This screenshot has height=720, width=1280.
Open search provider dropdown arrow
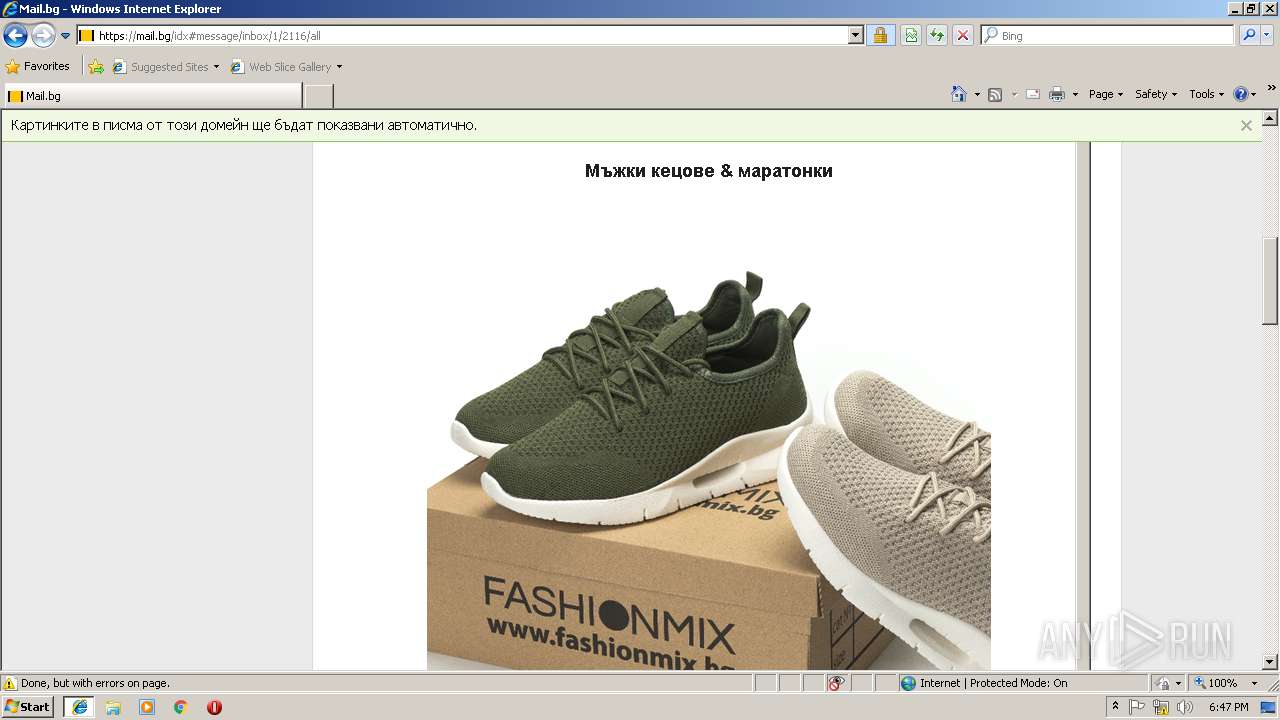1268,35
